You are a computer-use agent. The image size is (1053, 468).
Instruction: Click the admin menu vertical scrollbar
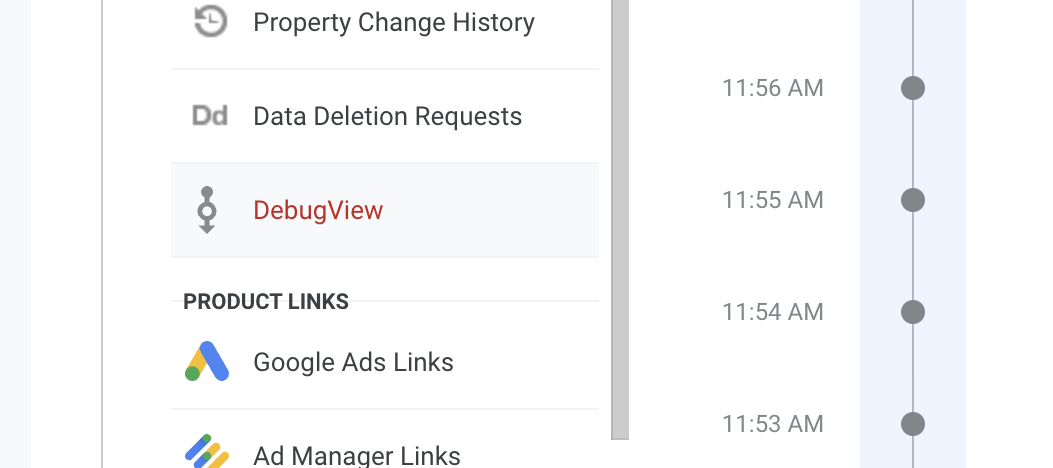click(x=620, y=220)
